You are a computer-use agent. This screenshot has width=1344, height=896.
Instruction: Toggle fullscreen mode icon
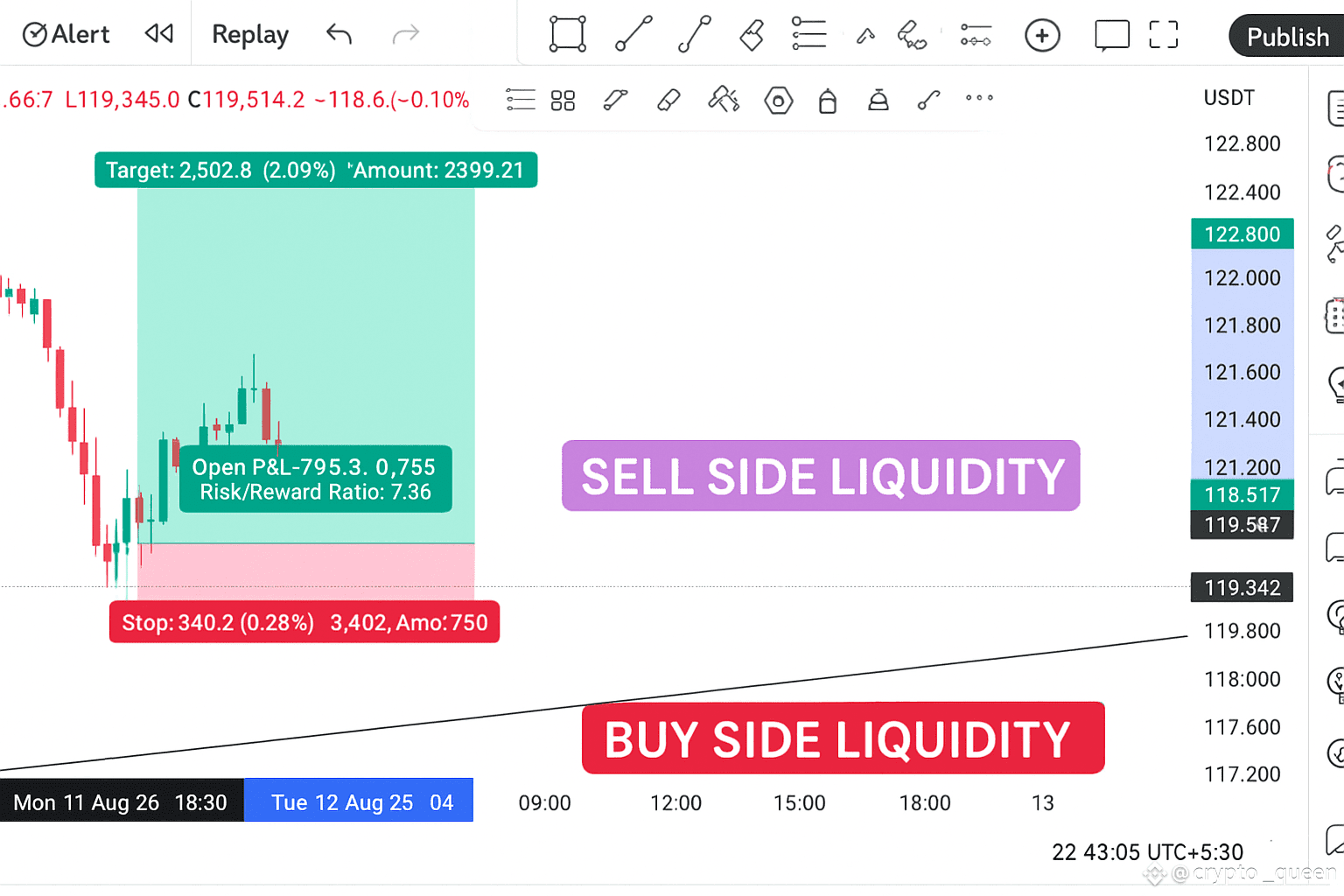[1164, 35]
